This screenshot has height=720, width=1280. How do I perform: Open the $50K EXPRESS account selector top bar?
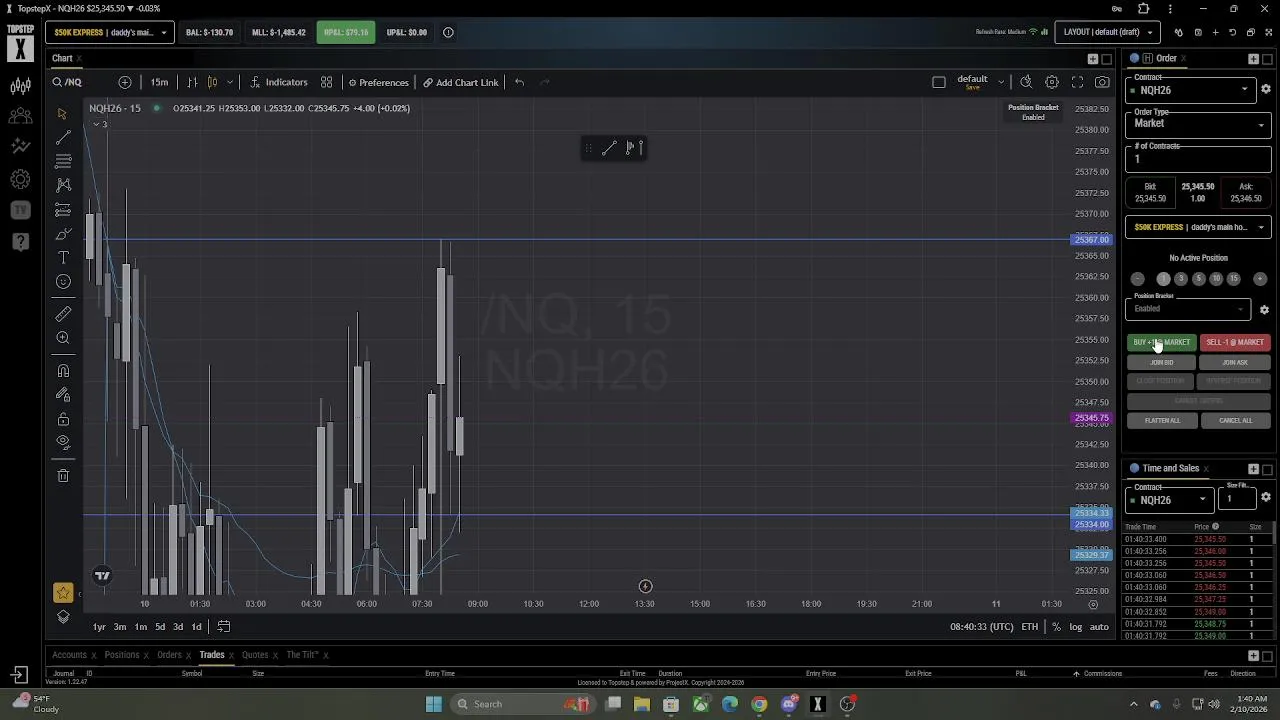(x=110, y=32)
